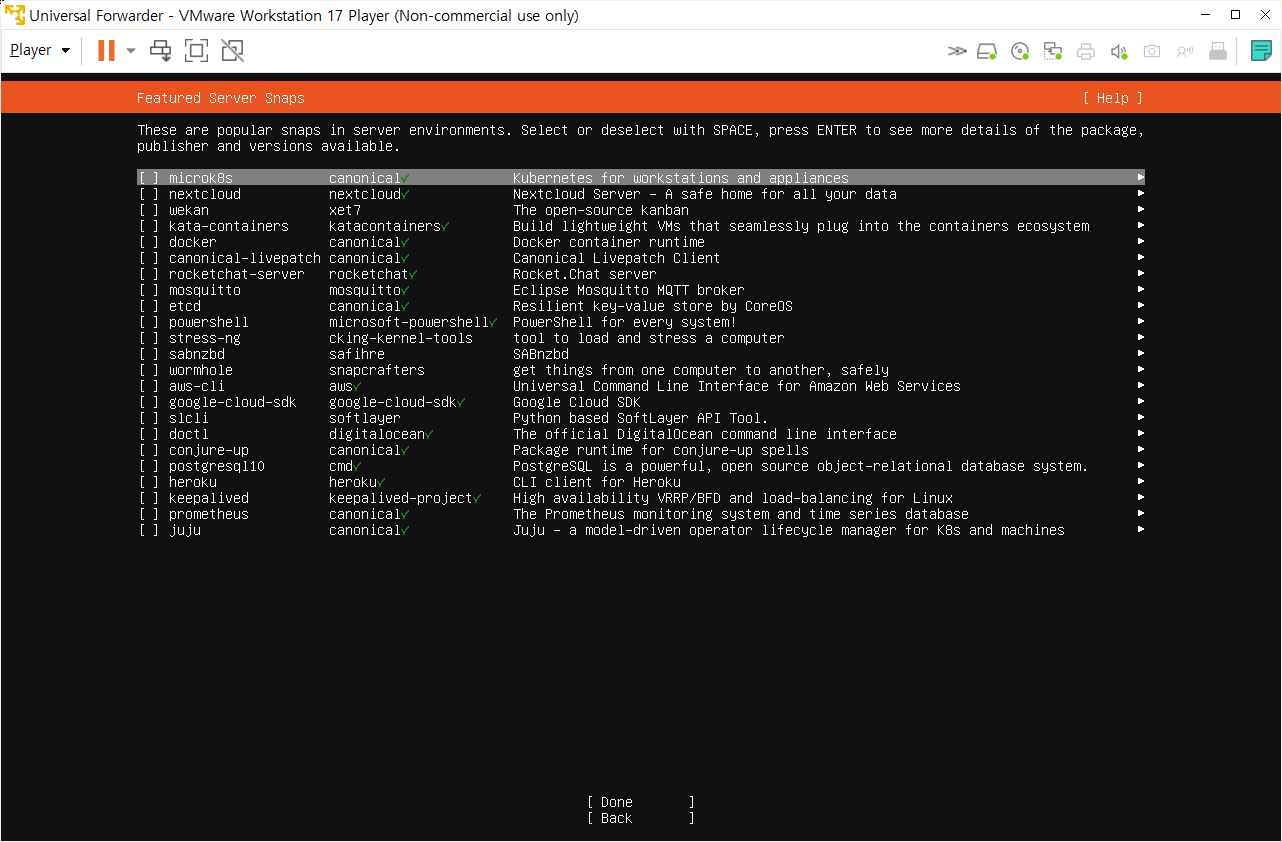
Task: Toggle the canonical-livepatch snap checkbox
Action: (x=149, y=258)
